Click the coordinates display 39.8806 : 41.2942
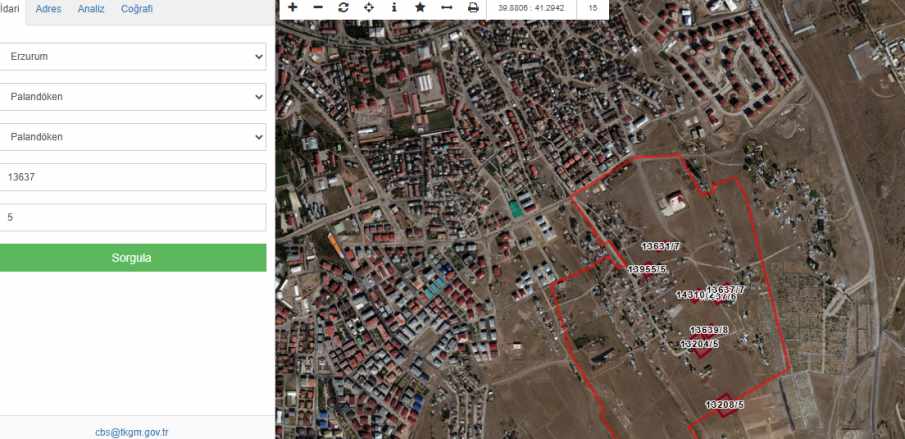 point(531,8)
